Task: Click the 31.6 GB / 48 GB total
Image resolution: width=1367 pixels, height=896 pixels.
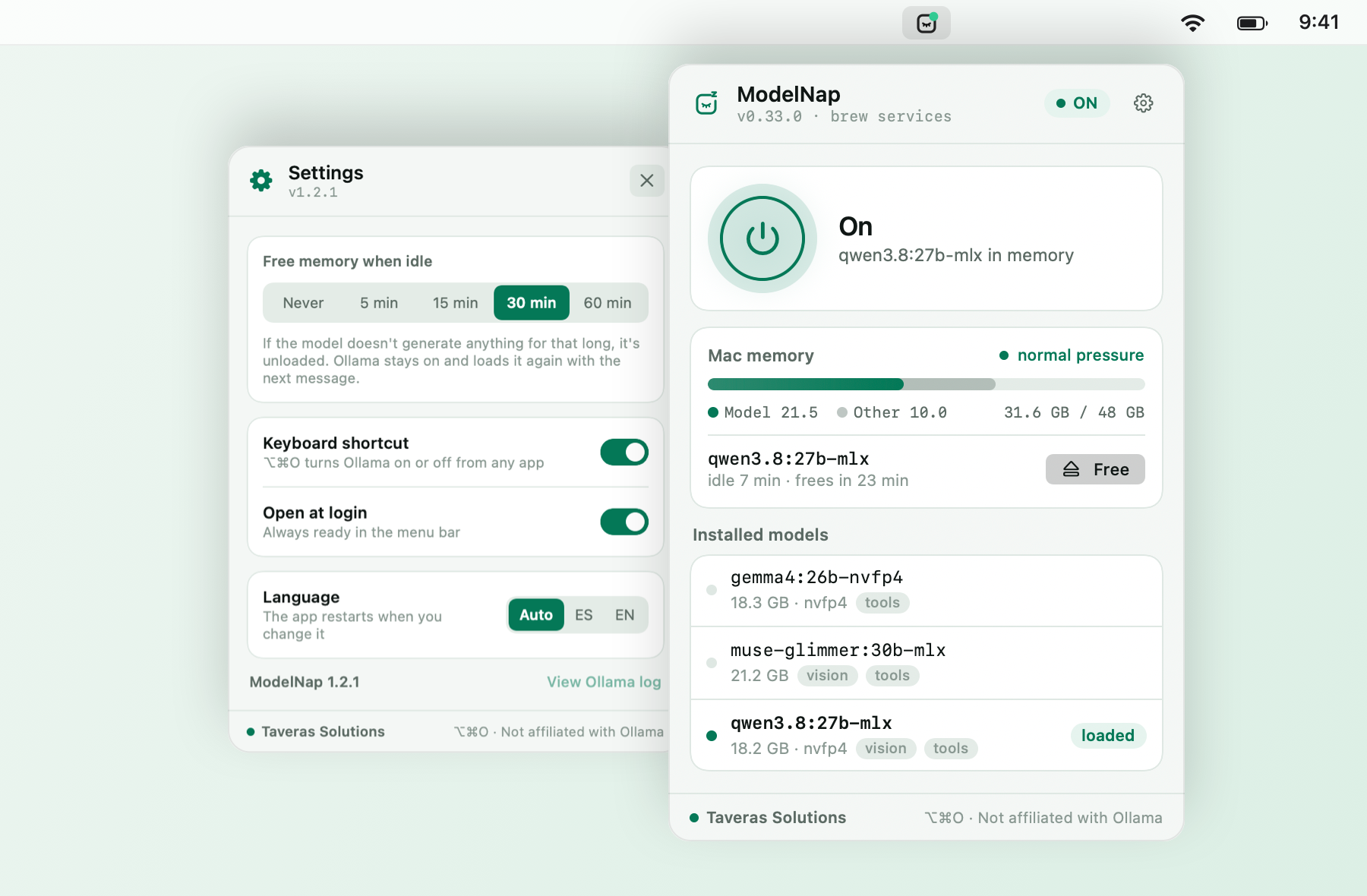Action: (x=1074, y=412)
